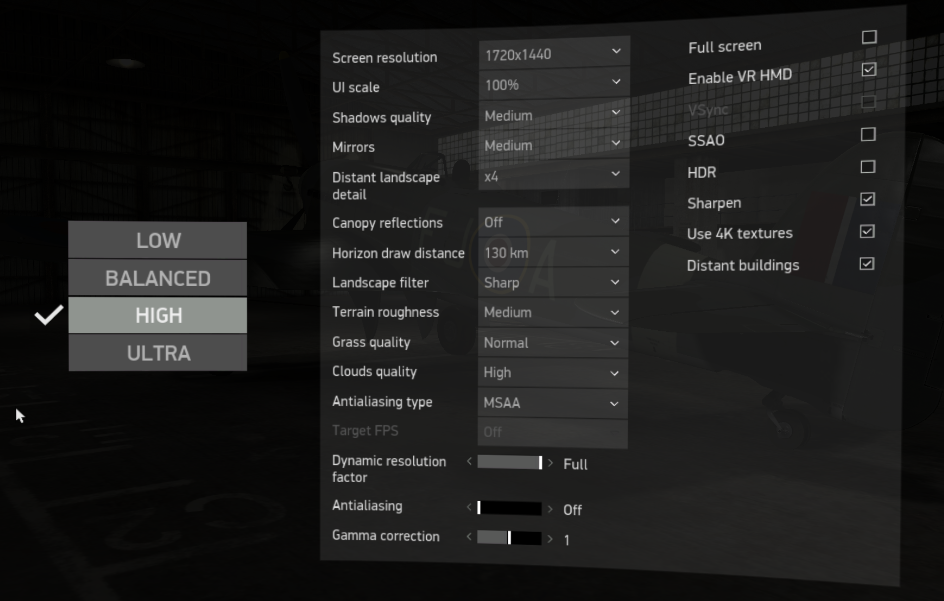Image resolution: width=944 pixels, height=601 pixels.
Task: Select the HIGH graphics preset
Action: coord(158,315)
